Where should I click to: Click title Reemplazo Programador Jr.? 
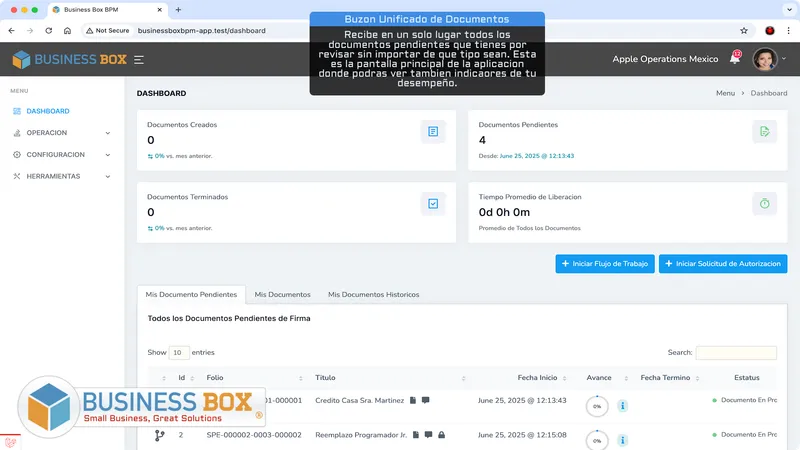click(x=361, y=435)
